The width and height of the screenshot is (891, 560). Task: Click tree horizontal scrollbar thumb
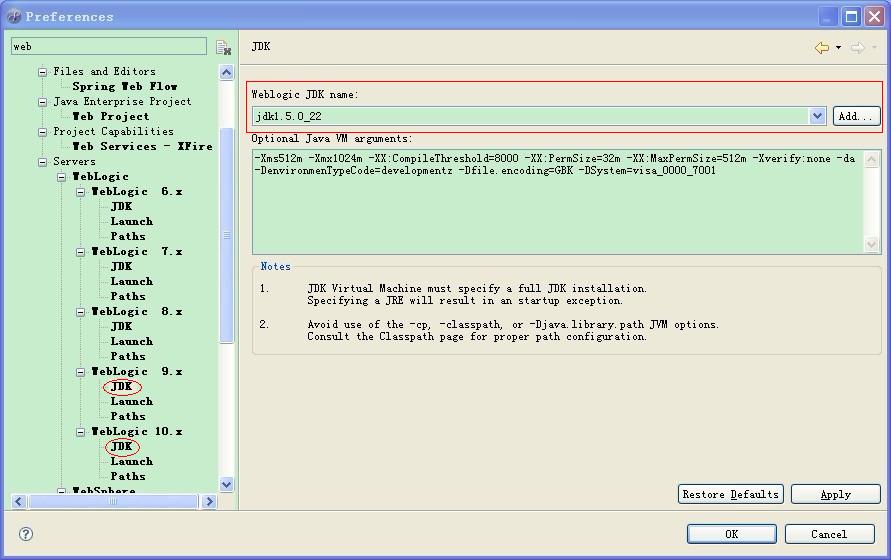tap(113, 501)
